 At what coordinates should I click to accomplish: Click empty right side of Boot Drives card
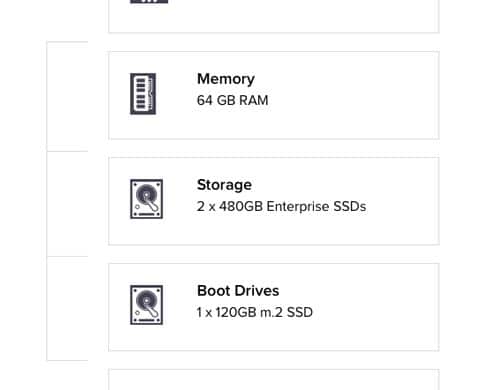(x=377, y=307)
